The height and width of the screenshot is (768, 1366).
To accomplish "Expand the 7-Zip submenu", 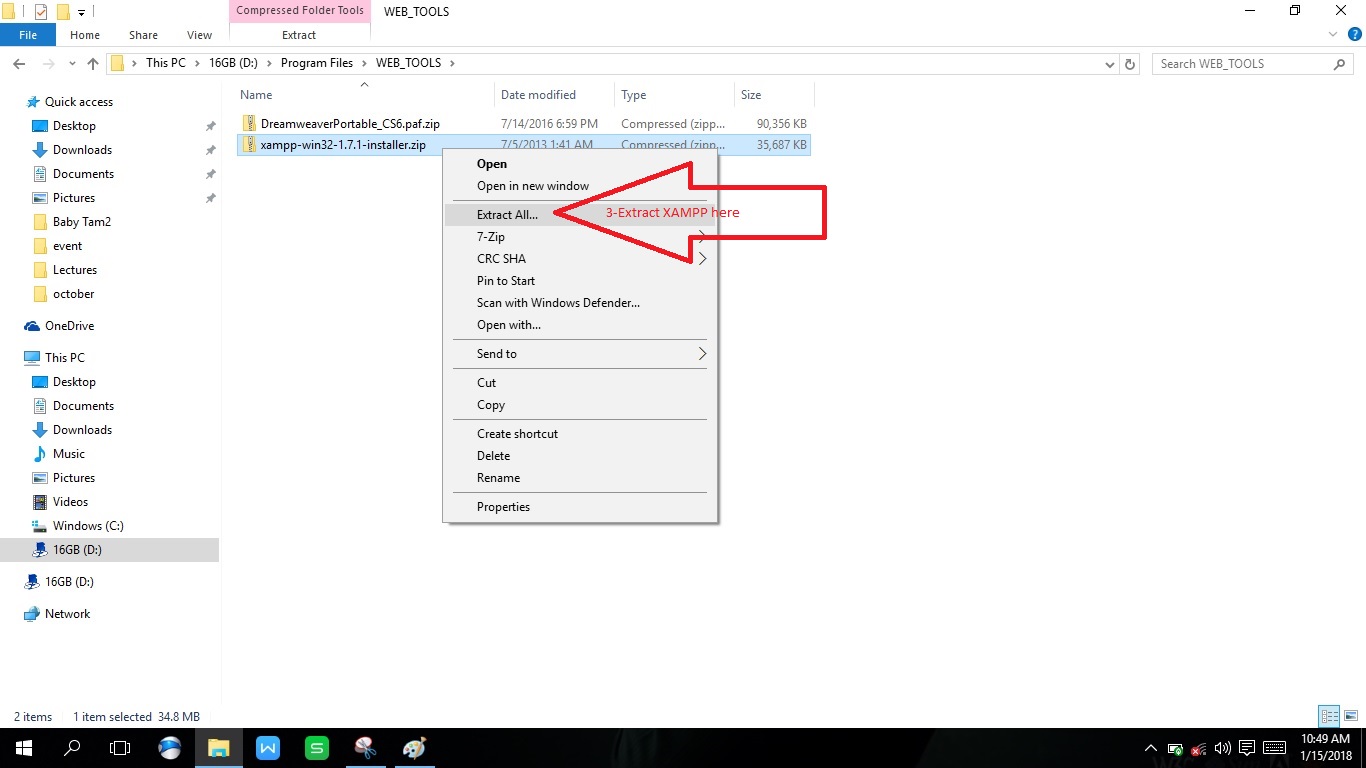I will [x=491, y=237].
